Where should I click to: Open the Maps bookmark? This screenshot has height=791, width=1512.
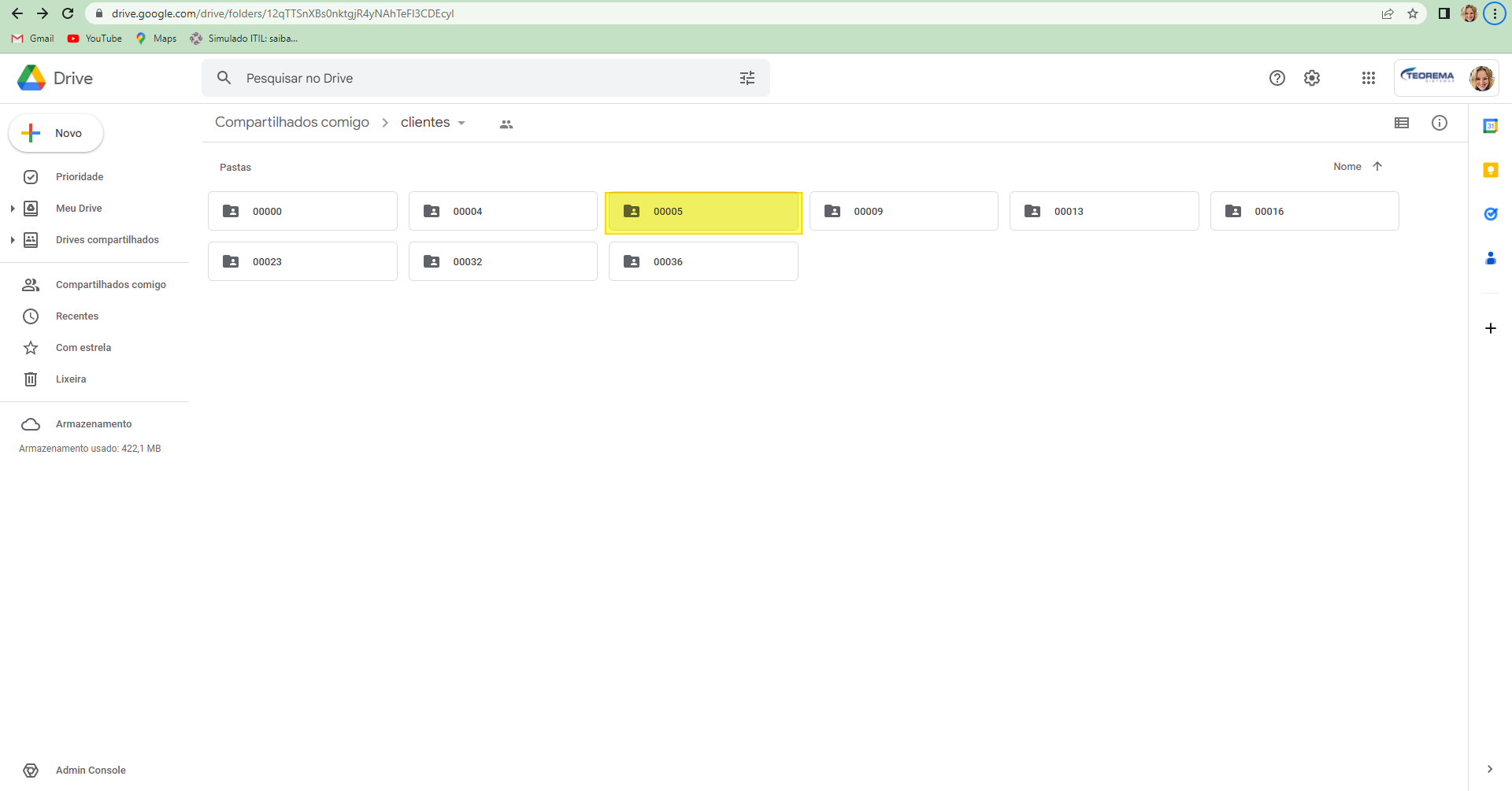[x=156, y=38]
